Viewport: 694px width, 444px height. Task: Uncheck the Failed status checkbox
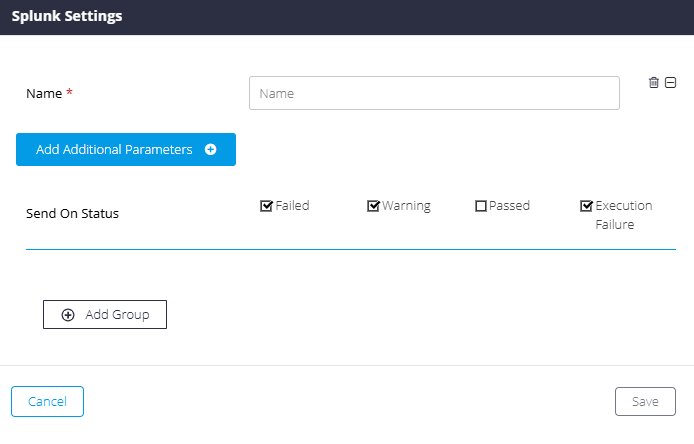pos(266,206)
